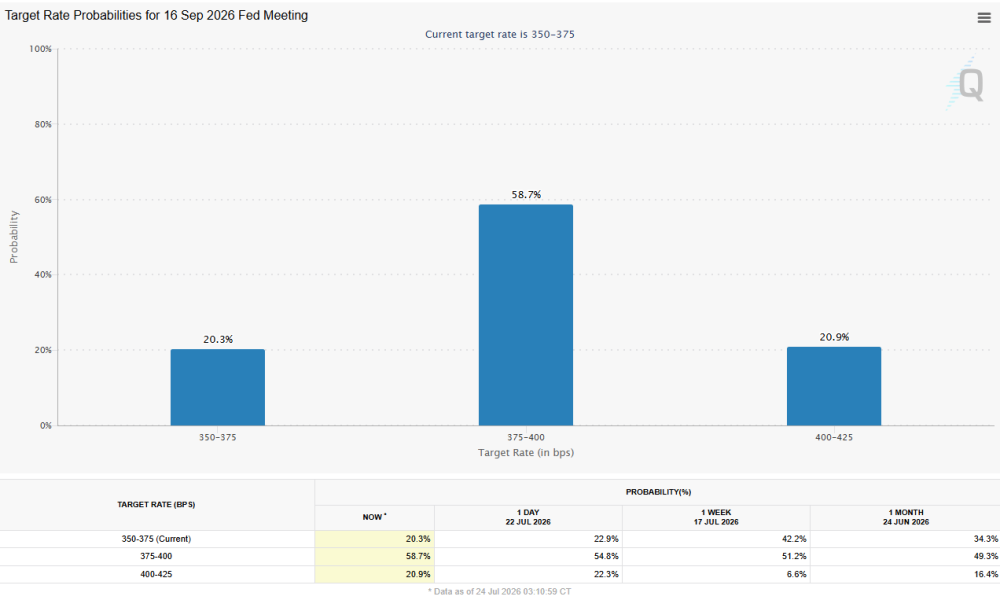Select the 400-425 probability bar
1000x600 pixels.
click(x=834, y=386)
